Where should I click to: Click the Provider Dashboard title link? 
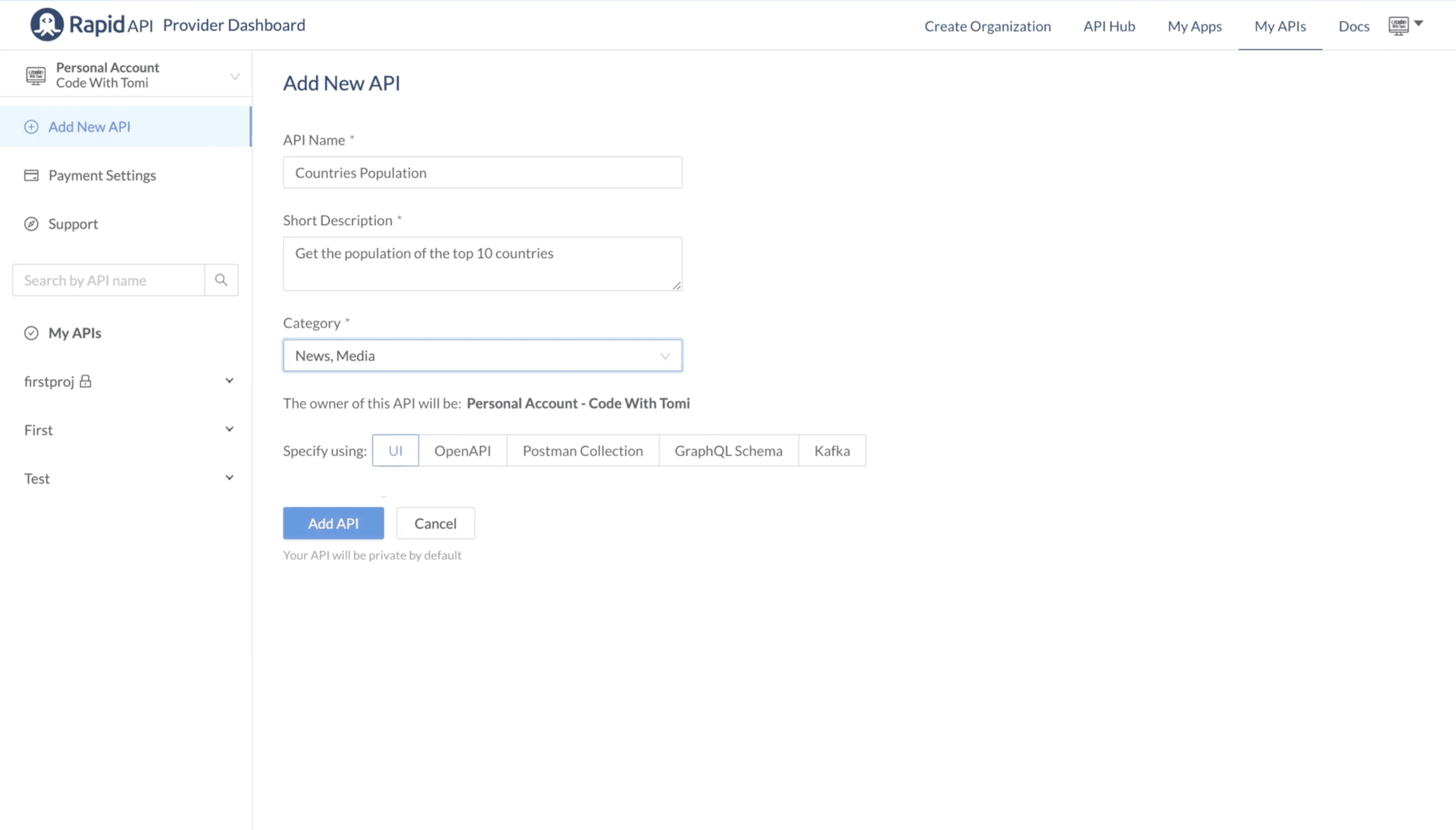point(234,25)
